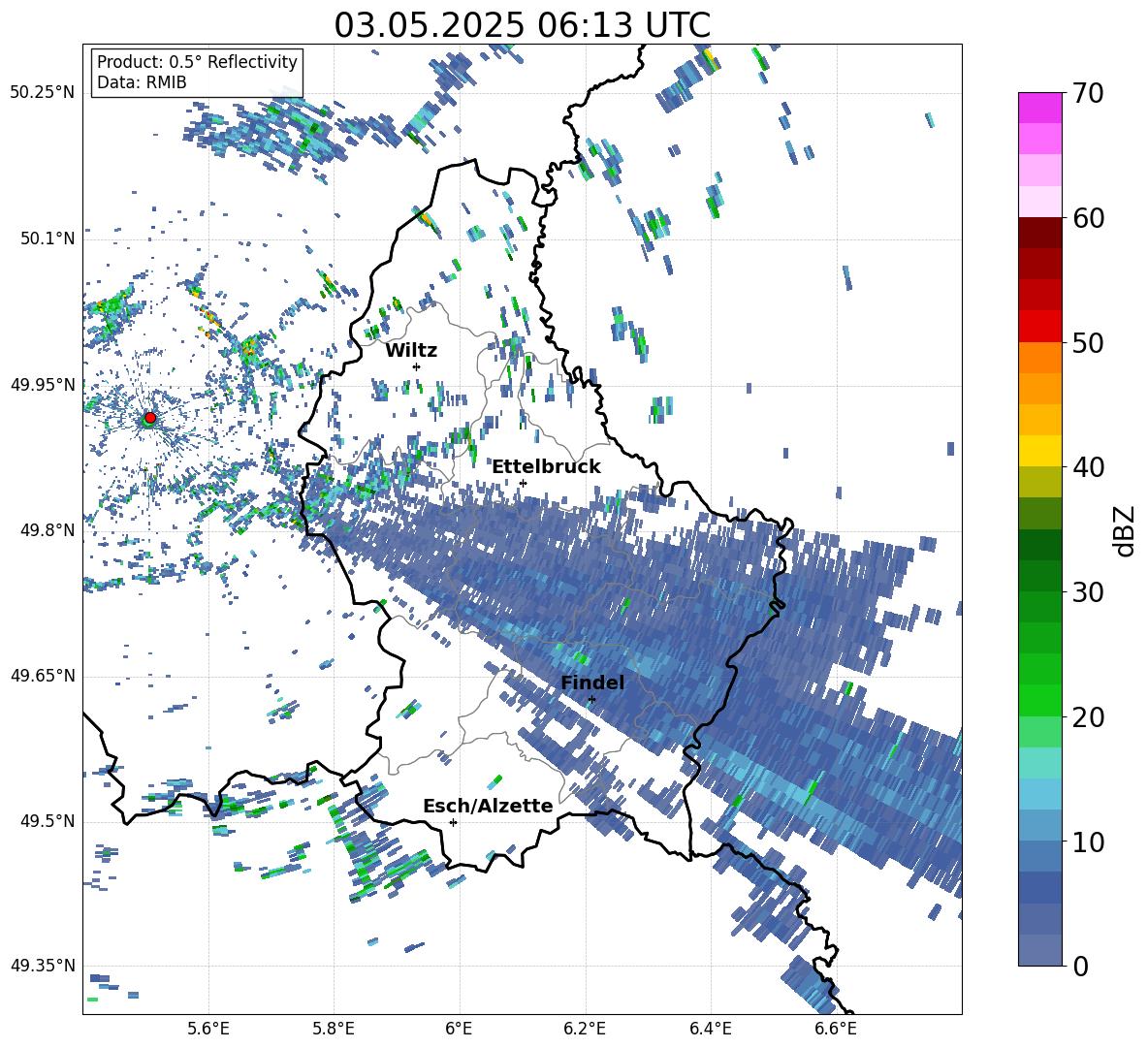The width and height of the screenshot is (1148, 1048).
Task: Select the Wiltz city label
Action: (411, 351)
